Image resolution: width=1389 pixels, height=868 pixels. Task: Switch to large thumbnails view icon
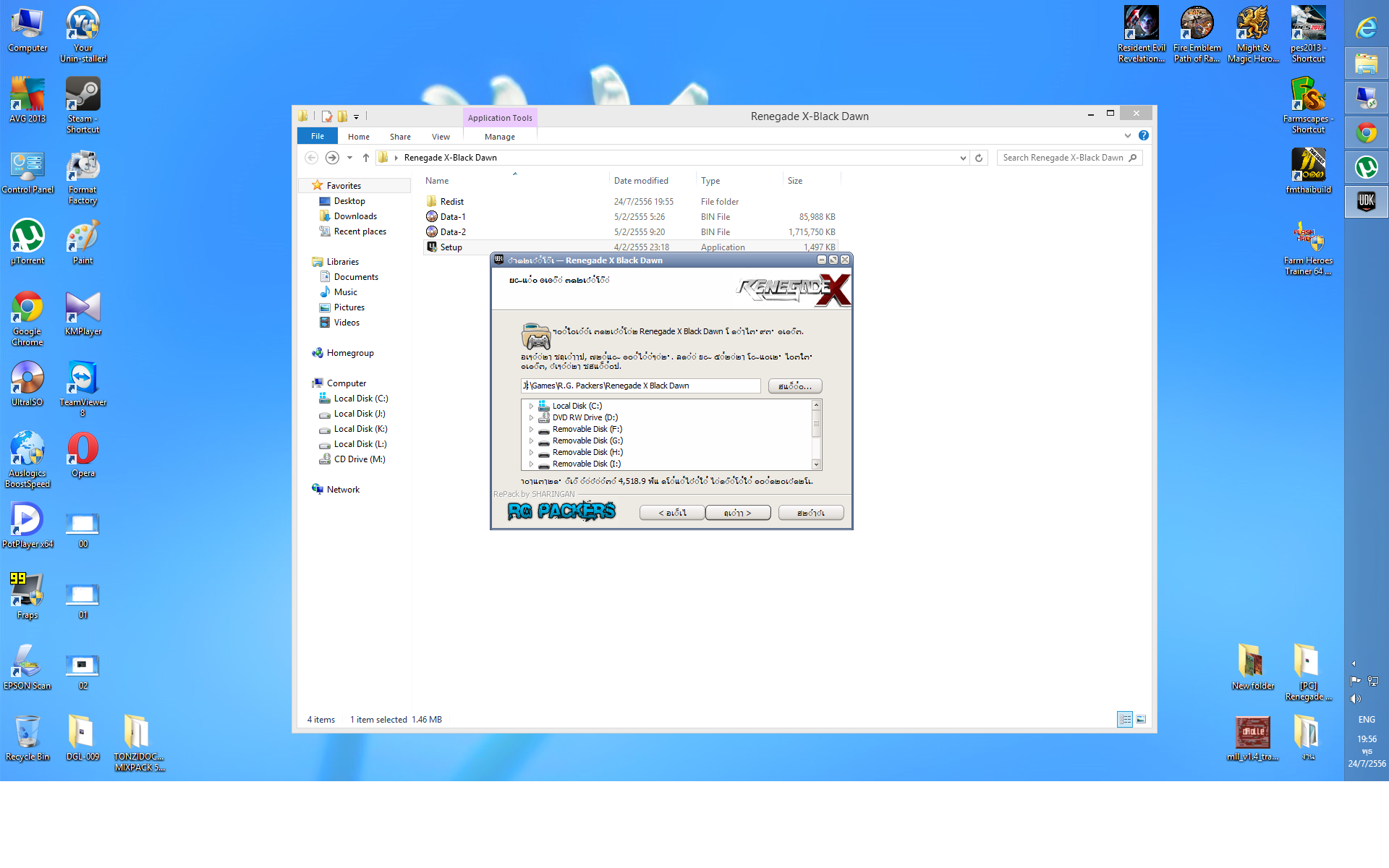[1141, 719]
